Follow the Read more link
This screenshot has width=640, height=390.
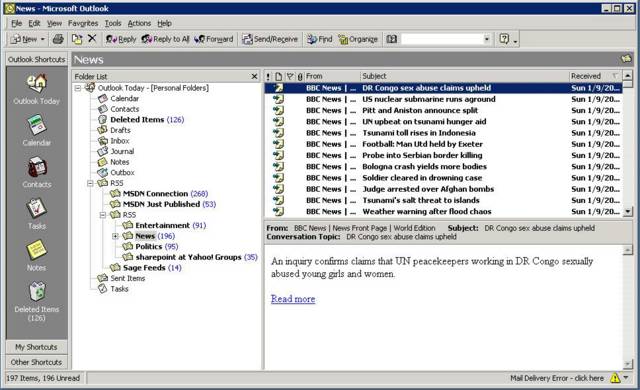pos(293,299)
